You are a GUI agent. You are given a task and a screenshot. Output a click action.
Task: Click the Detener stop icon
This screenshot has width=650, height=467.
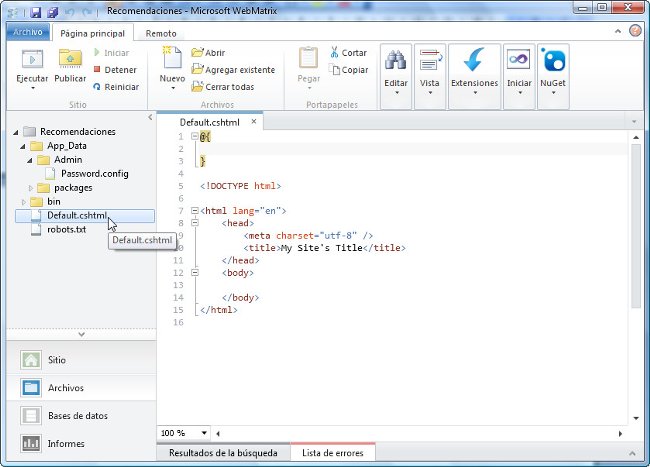click(x=96, y=70)
